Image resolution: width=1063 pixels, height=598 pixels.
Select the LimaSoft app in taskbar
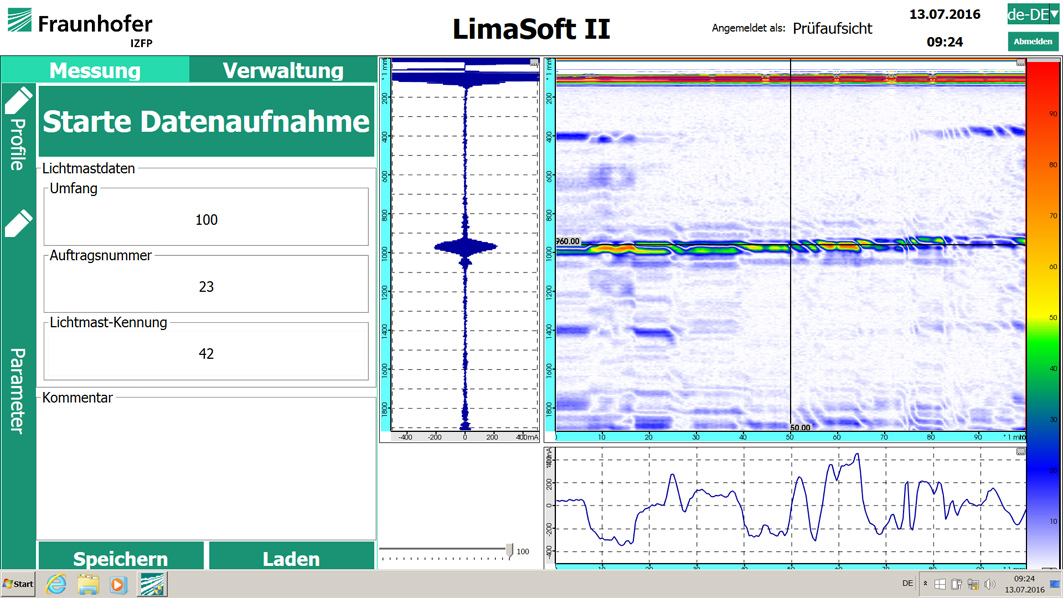point(152,584)
